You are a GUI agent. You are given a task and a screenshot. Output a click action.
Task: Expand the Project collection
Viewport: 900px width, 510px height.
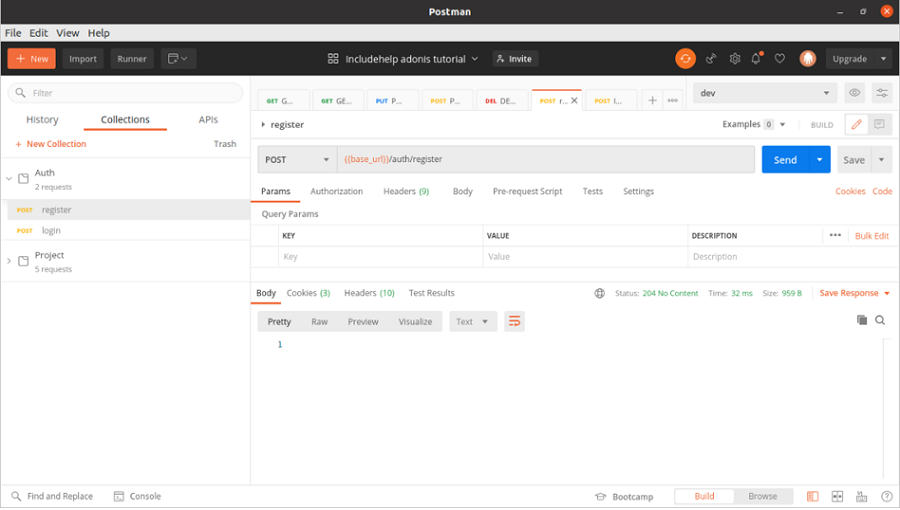9,261
